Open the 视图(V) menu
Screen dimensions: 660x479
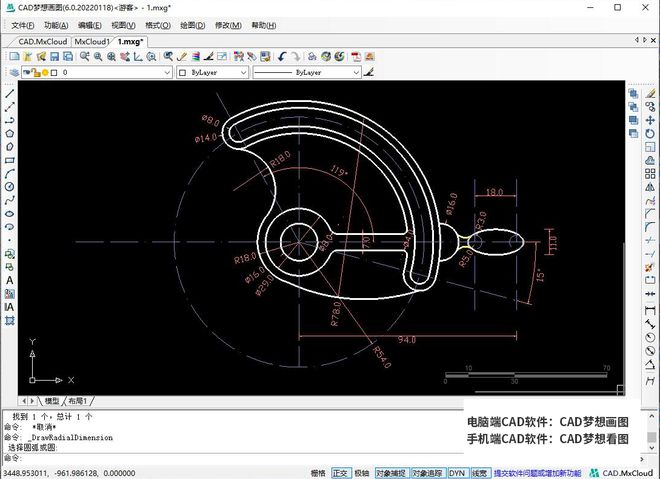(x=123, y=25)
